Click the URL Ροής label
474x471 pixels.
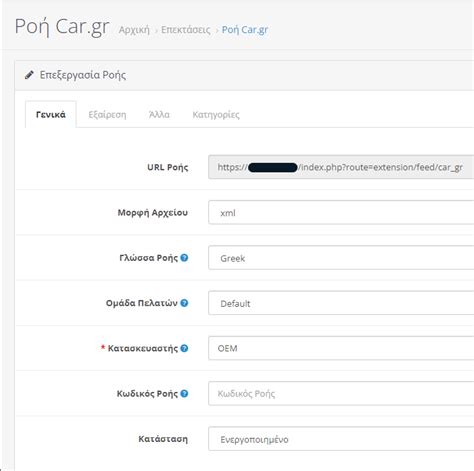tap(168, 167)
